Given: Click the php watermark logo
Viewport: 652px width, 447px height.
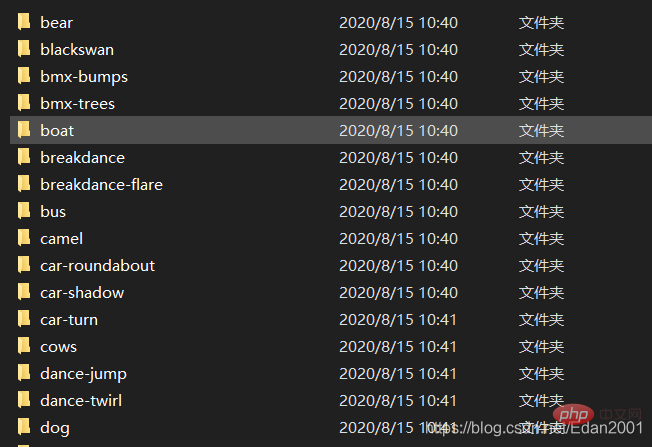Looking at the screenshot, I should [573, 415].
